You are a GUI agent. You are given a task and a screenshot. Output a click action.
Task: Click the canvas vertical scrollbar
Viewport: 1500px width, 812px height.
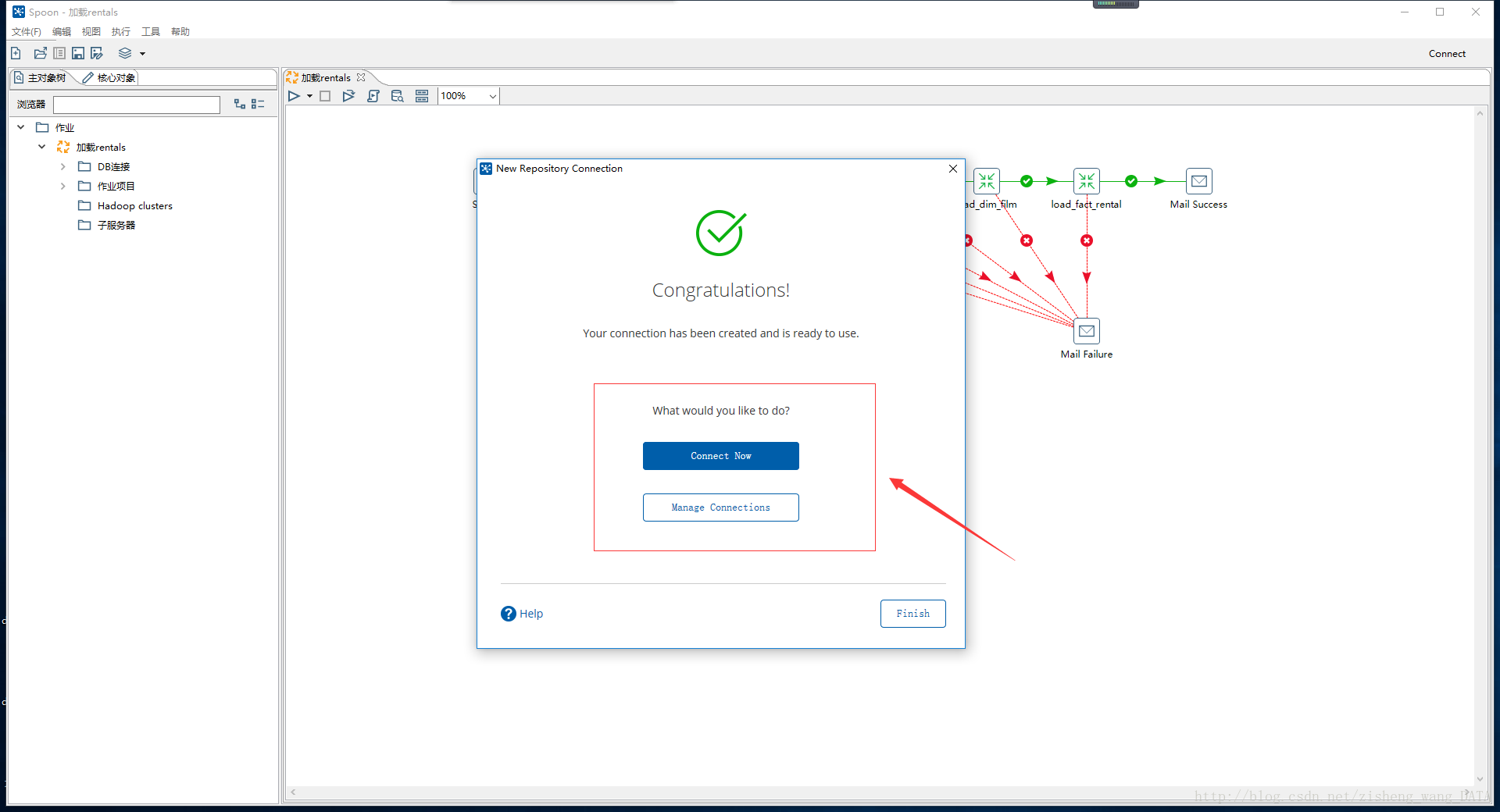click(1480, 445)
